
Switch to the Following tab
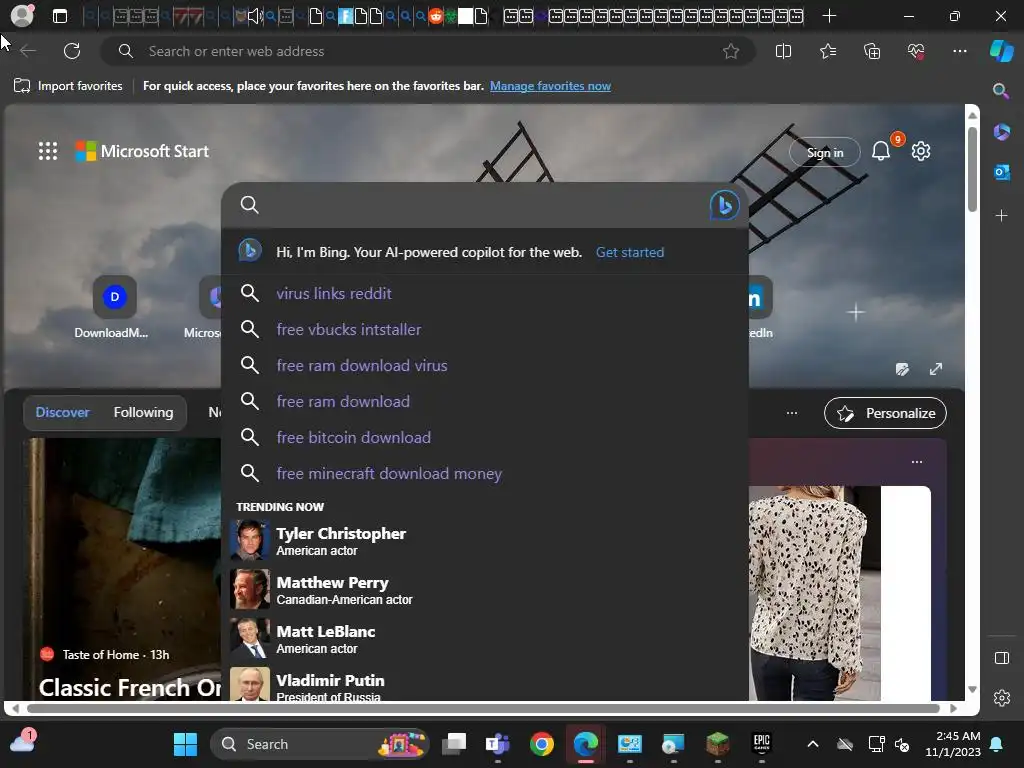144,412
